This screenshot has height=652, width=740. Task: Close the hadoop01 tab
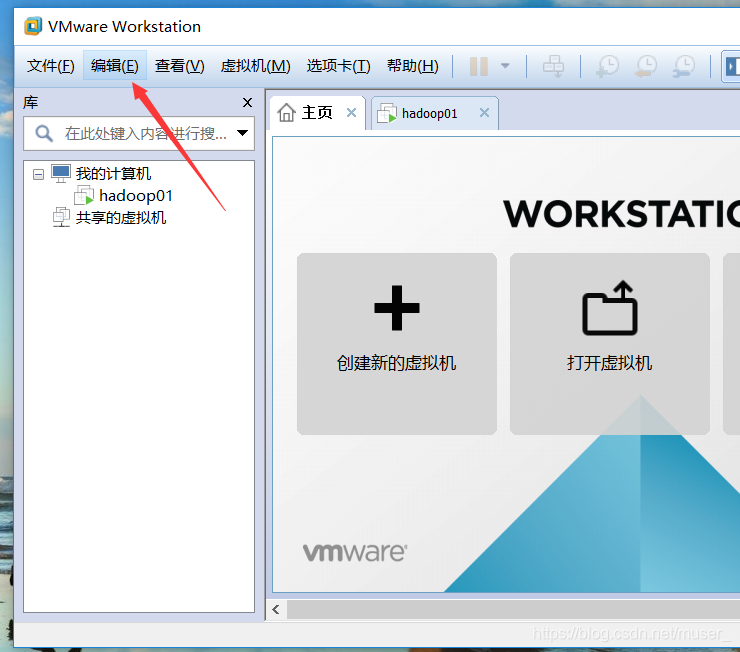(x=484, y=113)
